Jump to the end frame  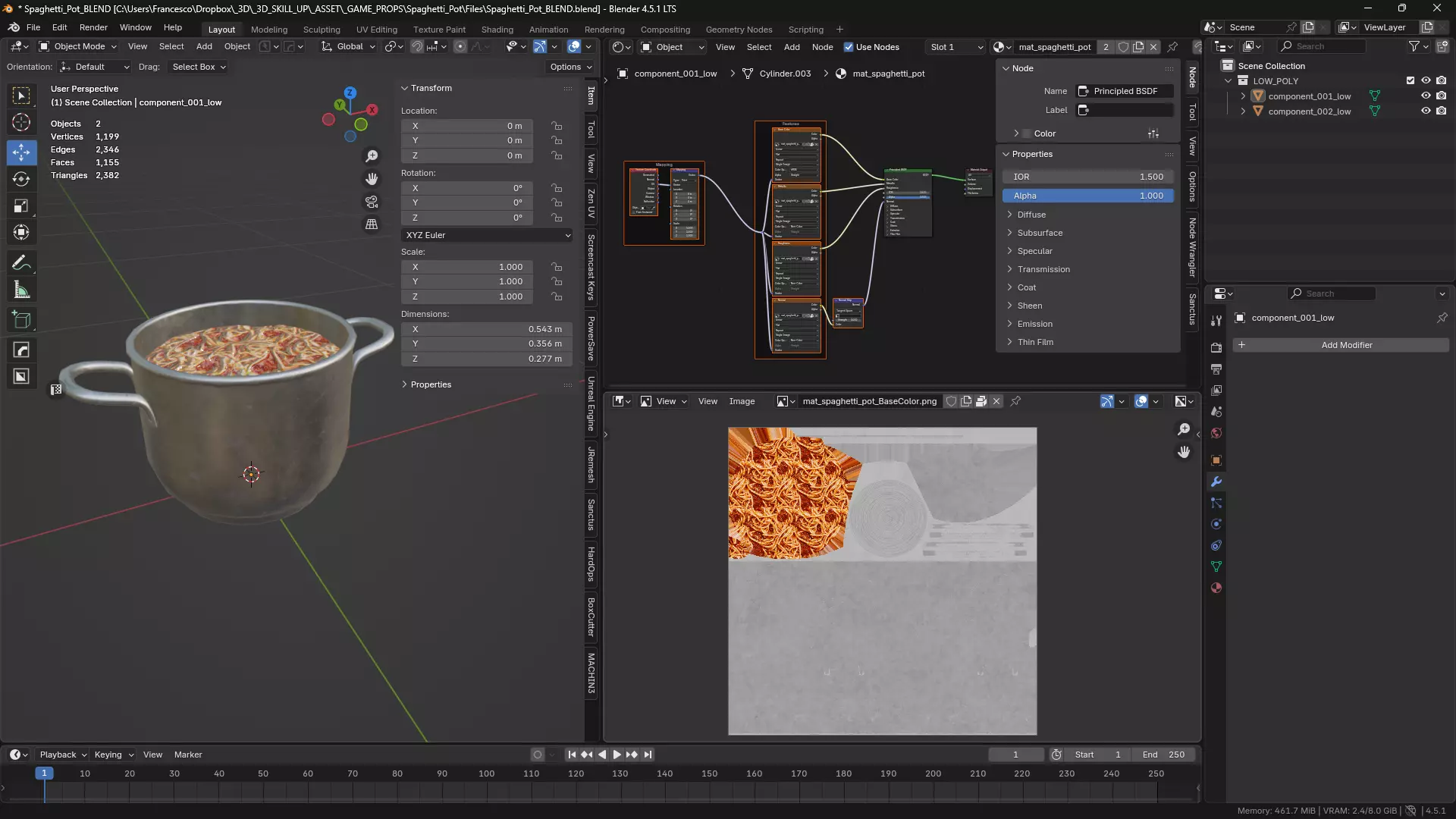[648, 755]
